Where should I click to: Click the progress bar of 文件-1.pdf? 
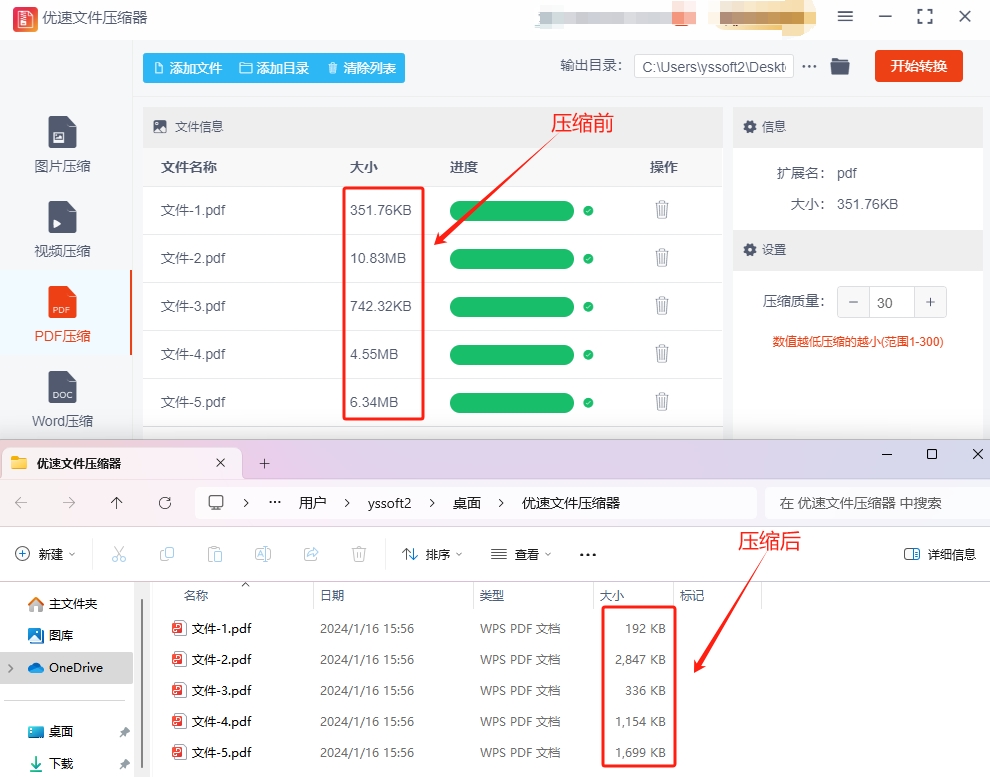[511, 211]
